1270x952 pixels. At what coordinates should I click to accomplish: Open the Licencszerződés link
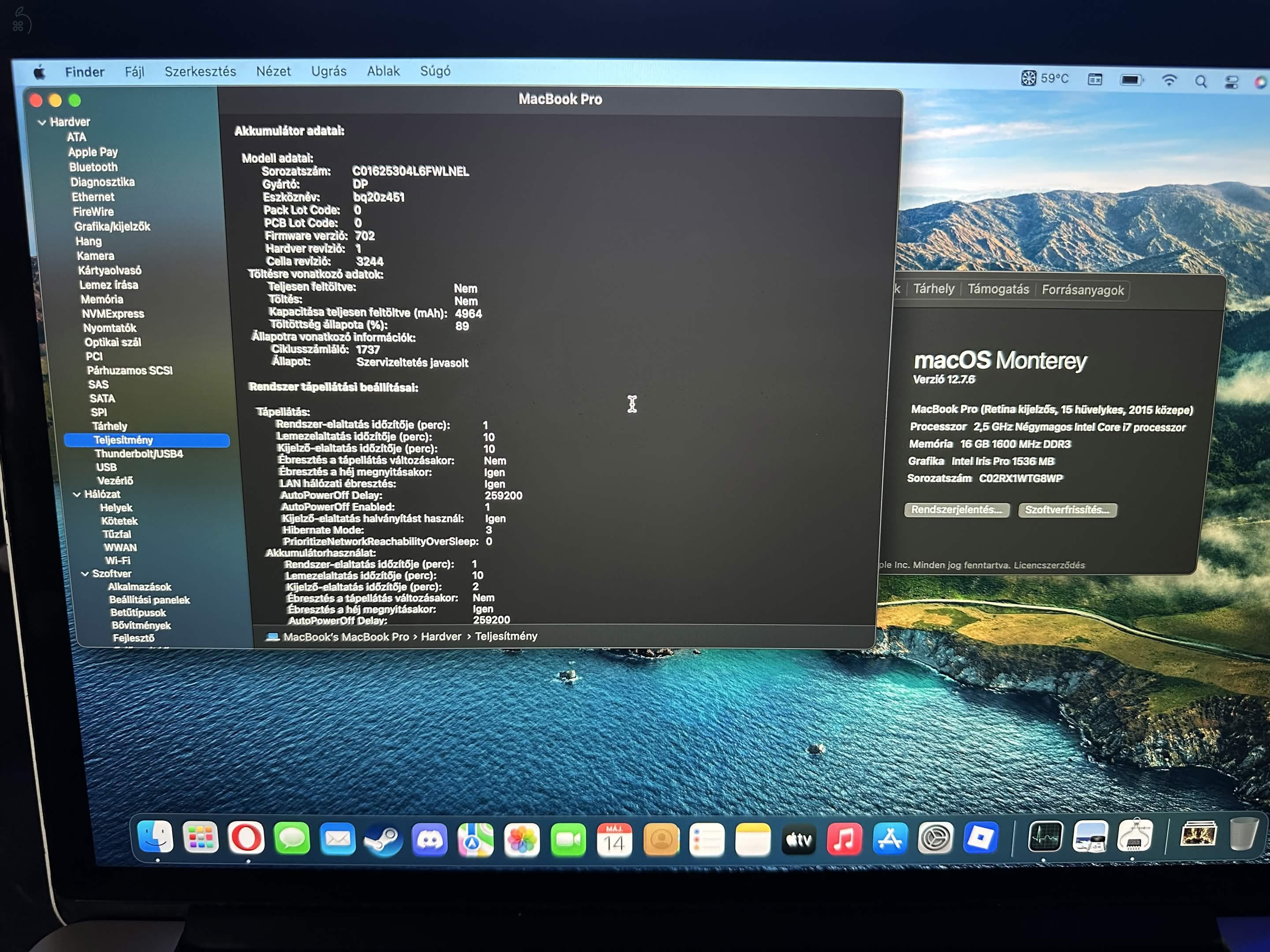[x=1049, y=565]
